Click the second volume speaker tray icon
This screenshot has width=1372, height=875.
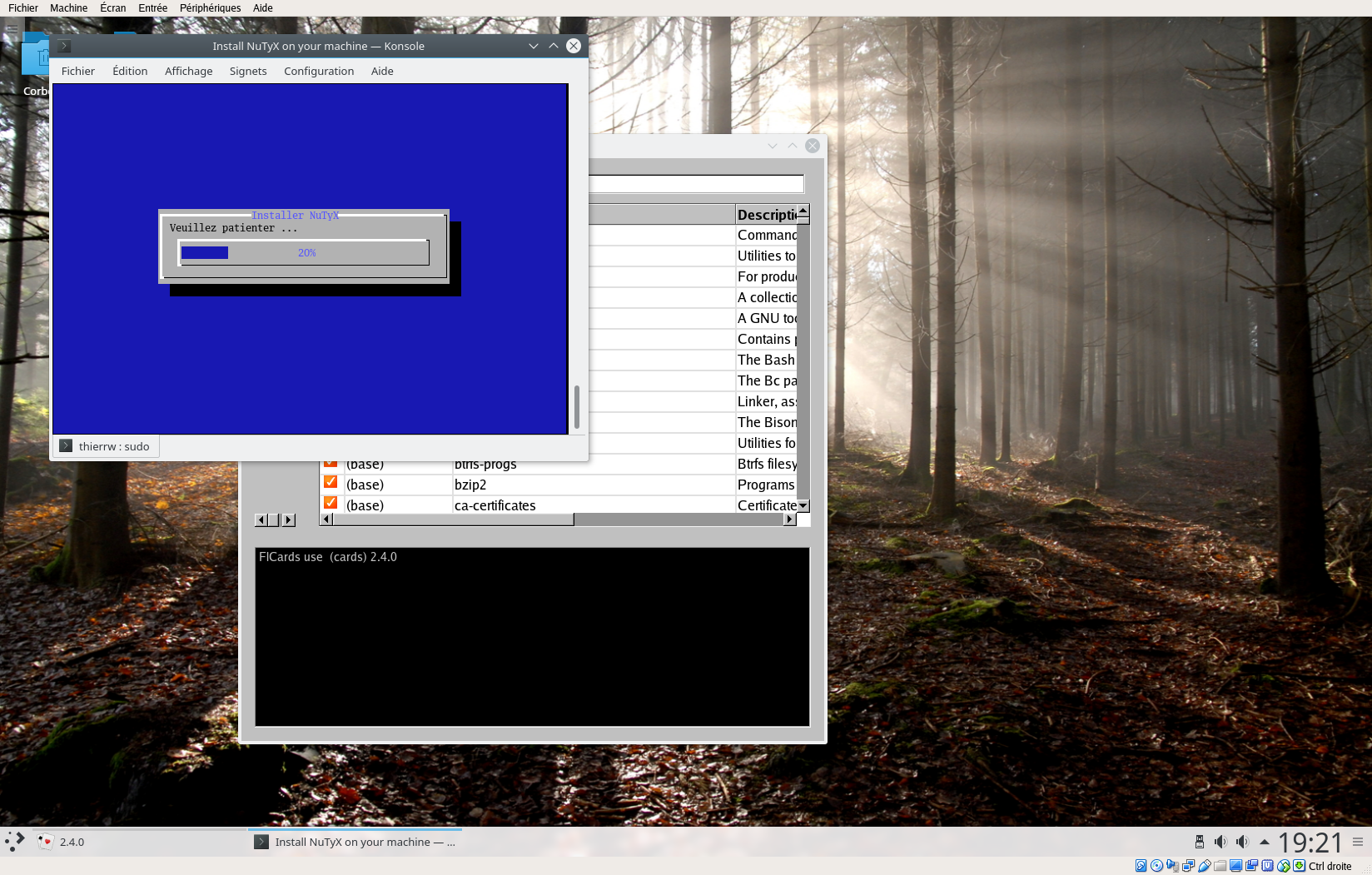pos(1242,842)
